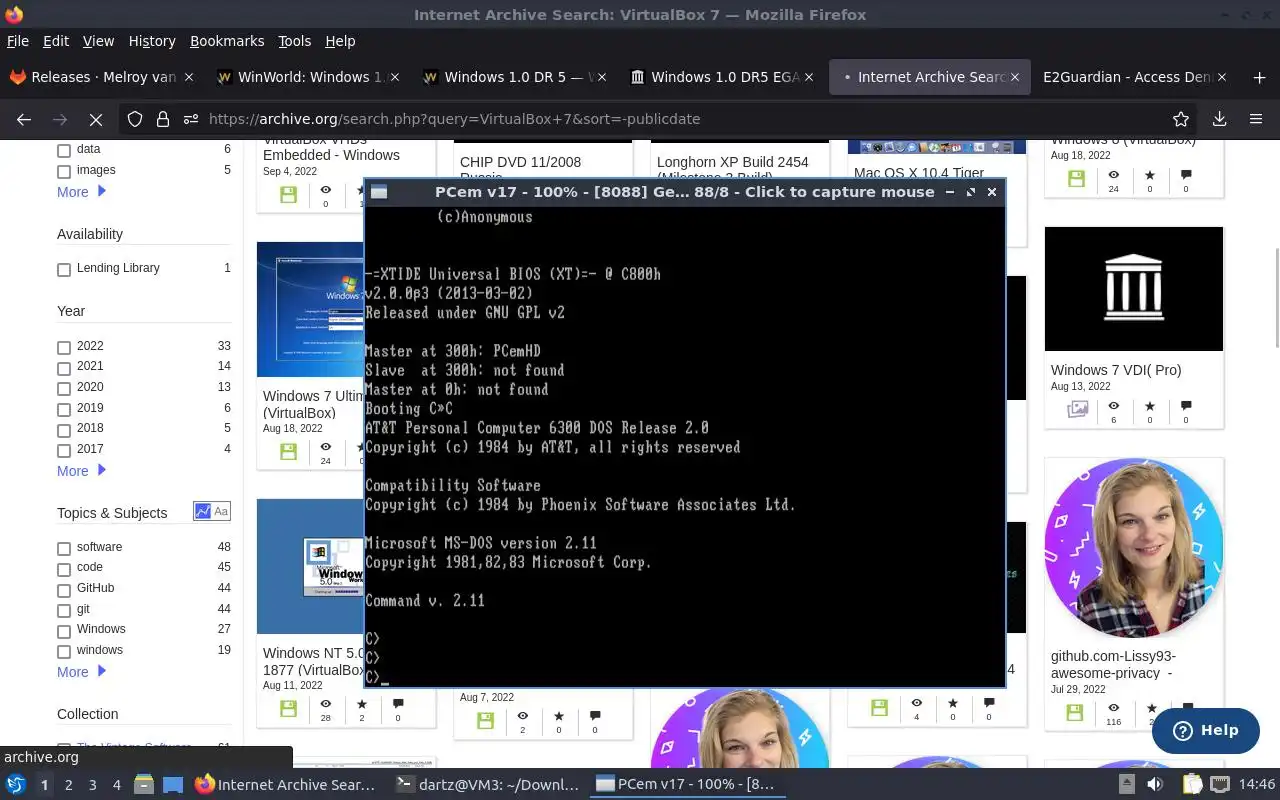Click floppy icon on github.com-Lissy93 card
This screenshot has height=800, width=1280.
point(1075,712)
